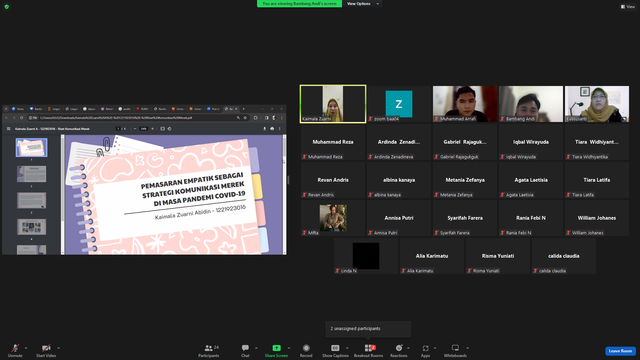
Task: Zoom in the PDF with plus button
Action: coord(153,129)
